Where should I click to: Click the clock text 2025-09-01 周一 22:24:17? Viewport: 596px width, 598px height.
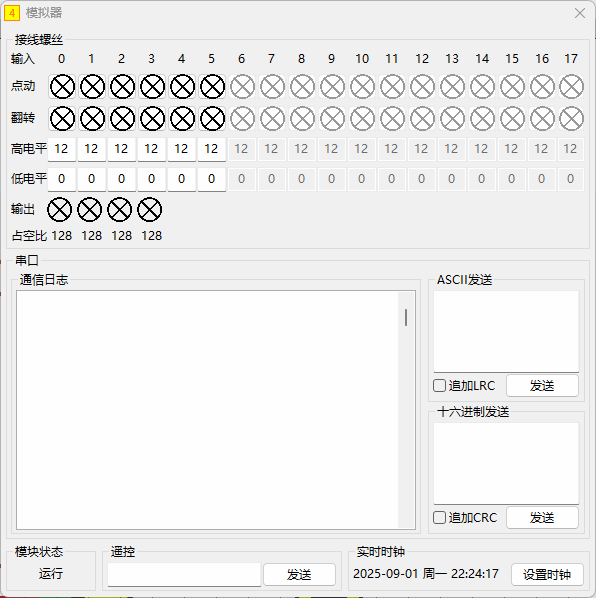[426, 574]
